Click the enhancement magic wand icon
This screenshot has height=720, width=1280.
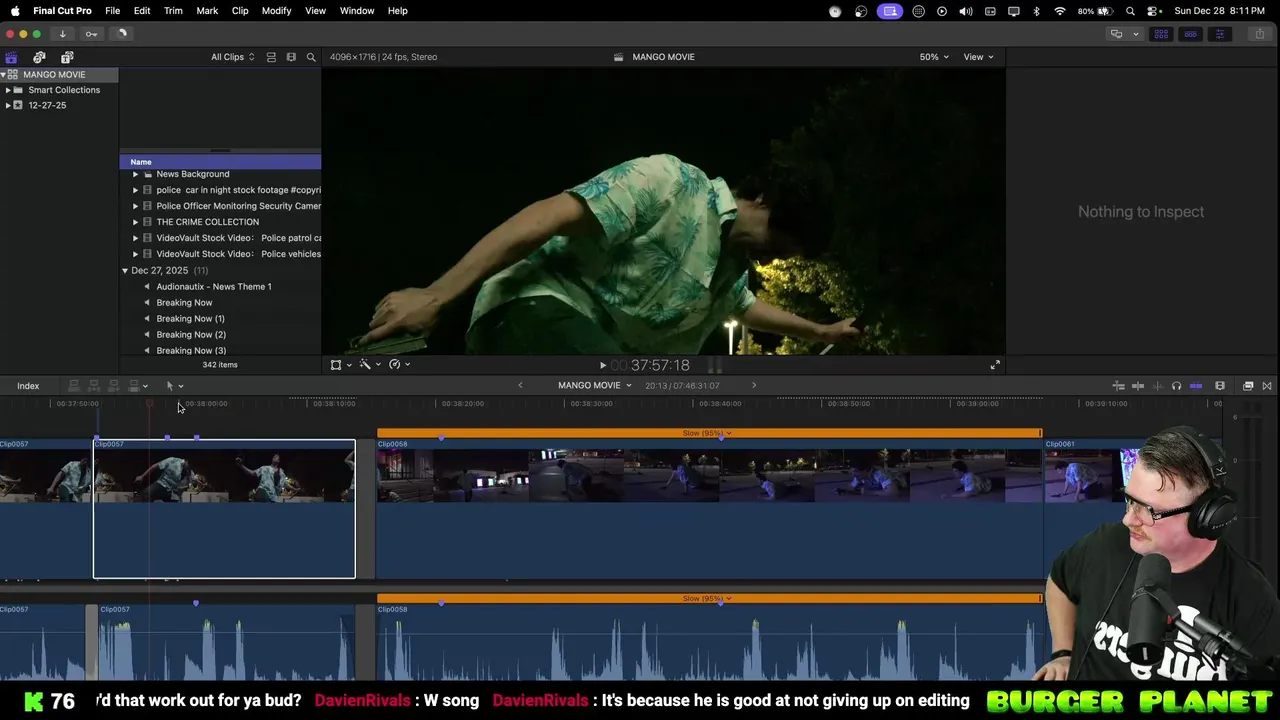(366, 365)
